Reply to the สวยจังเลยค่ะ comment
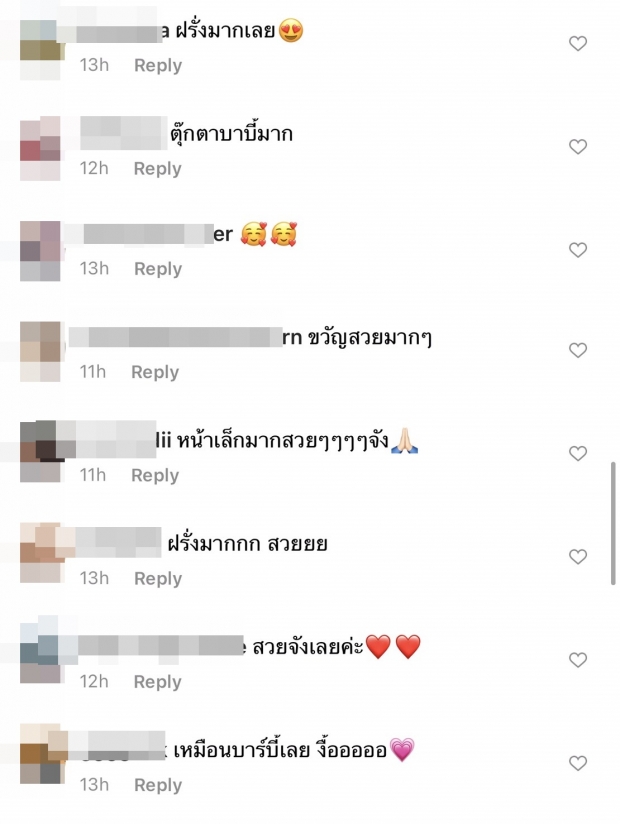The image size is (620, 824). [x=158, y=681]
